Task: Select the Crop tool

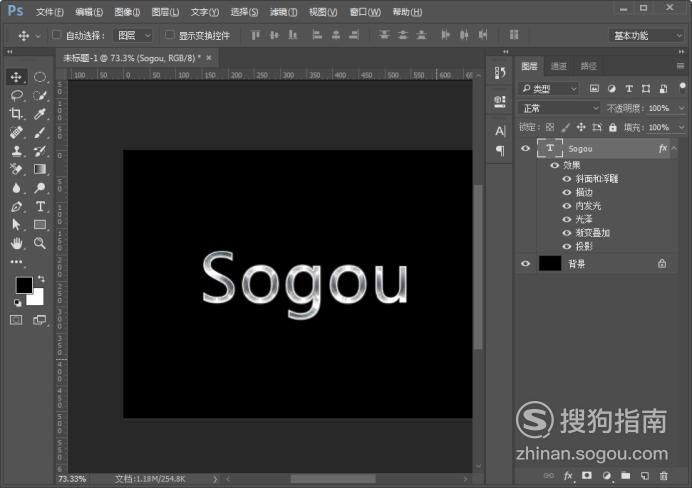Action: pos(16,113)
